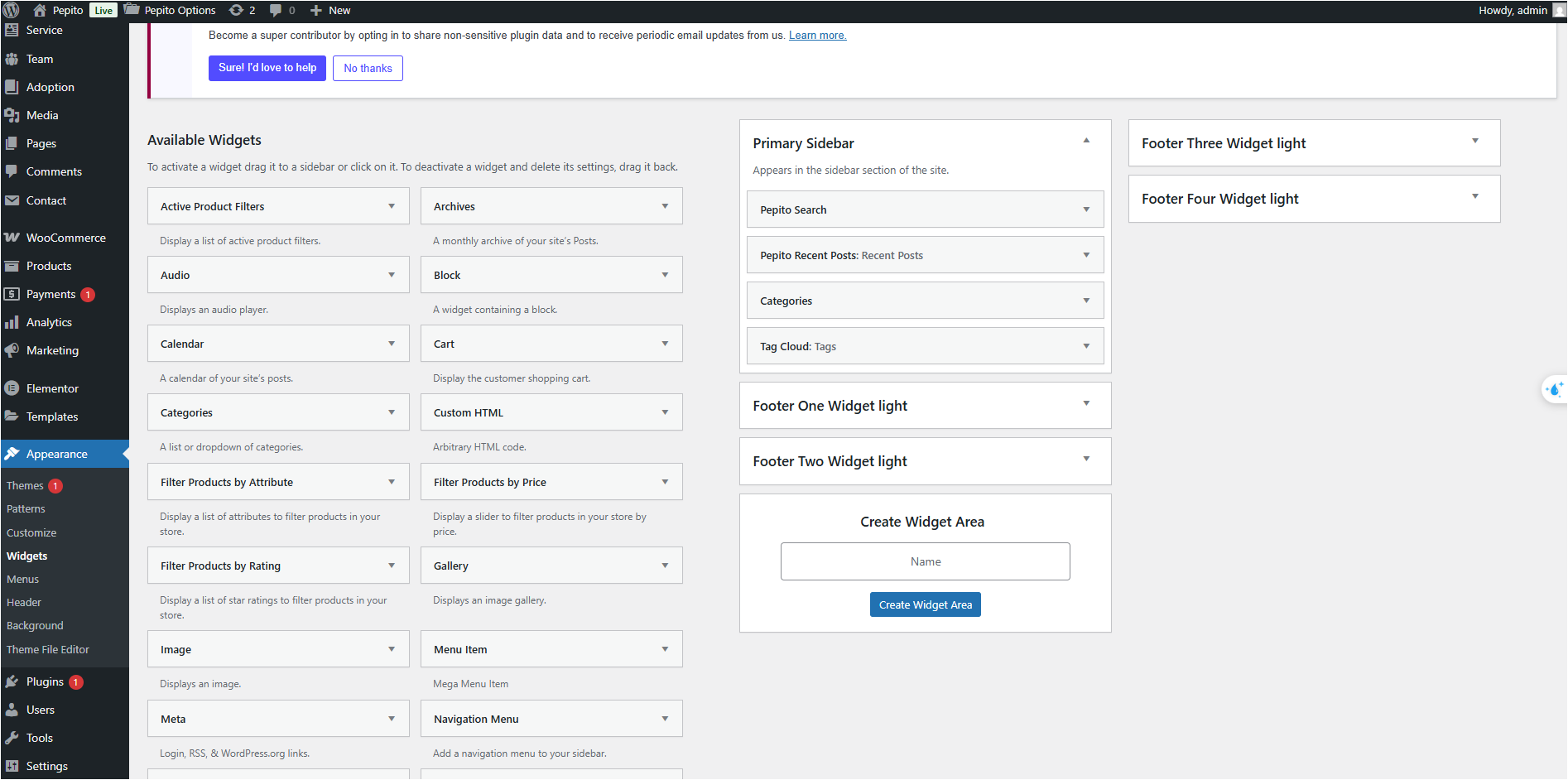Open the updates icon showing 2
The image size is (1568, 780).
(236, 10)
